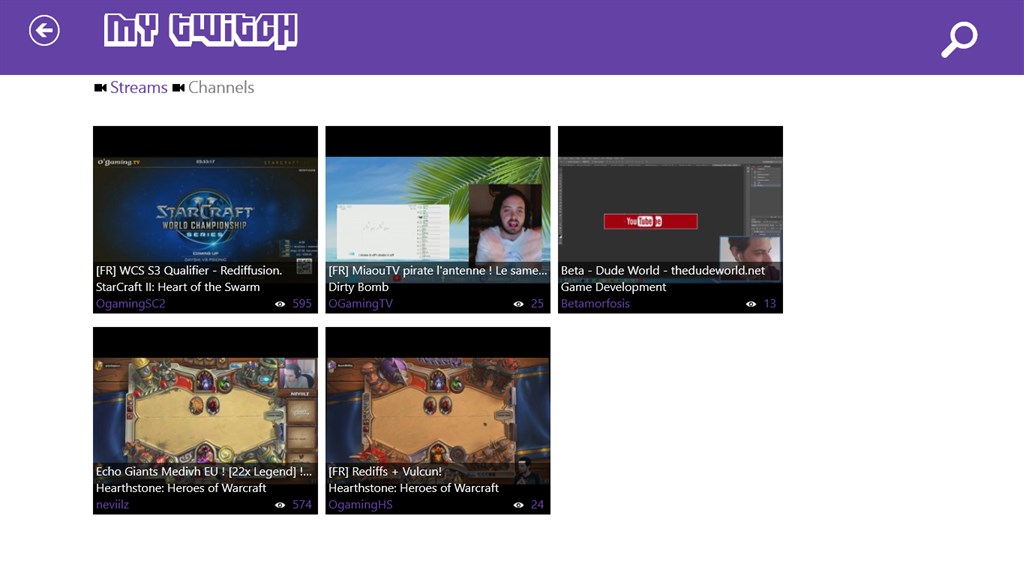Click the title '[FR] MiaouTV pirate l'antenne'

tap(438, 270)
